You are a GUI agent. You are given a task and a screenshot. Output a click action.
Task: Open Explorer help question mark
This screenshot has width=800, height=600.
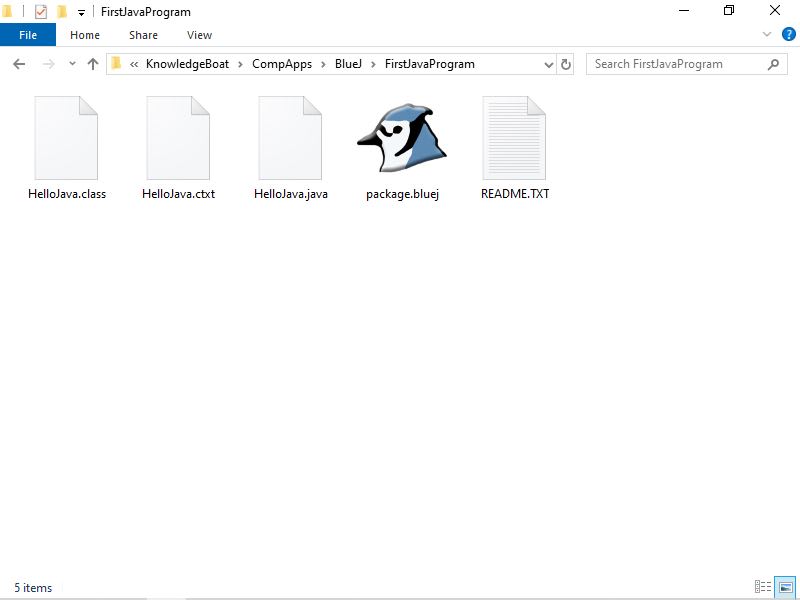[789, 35]
